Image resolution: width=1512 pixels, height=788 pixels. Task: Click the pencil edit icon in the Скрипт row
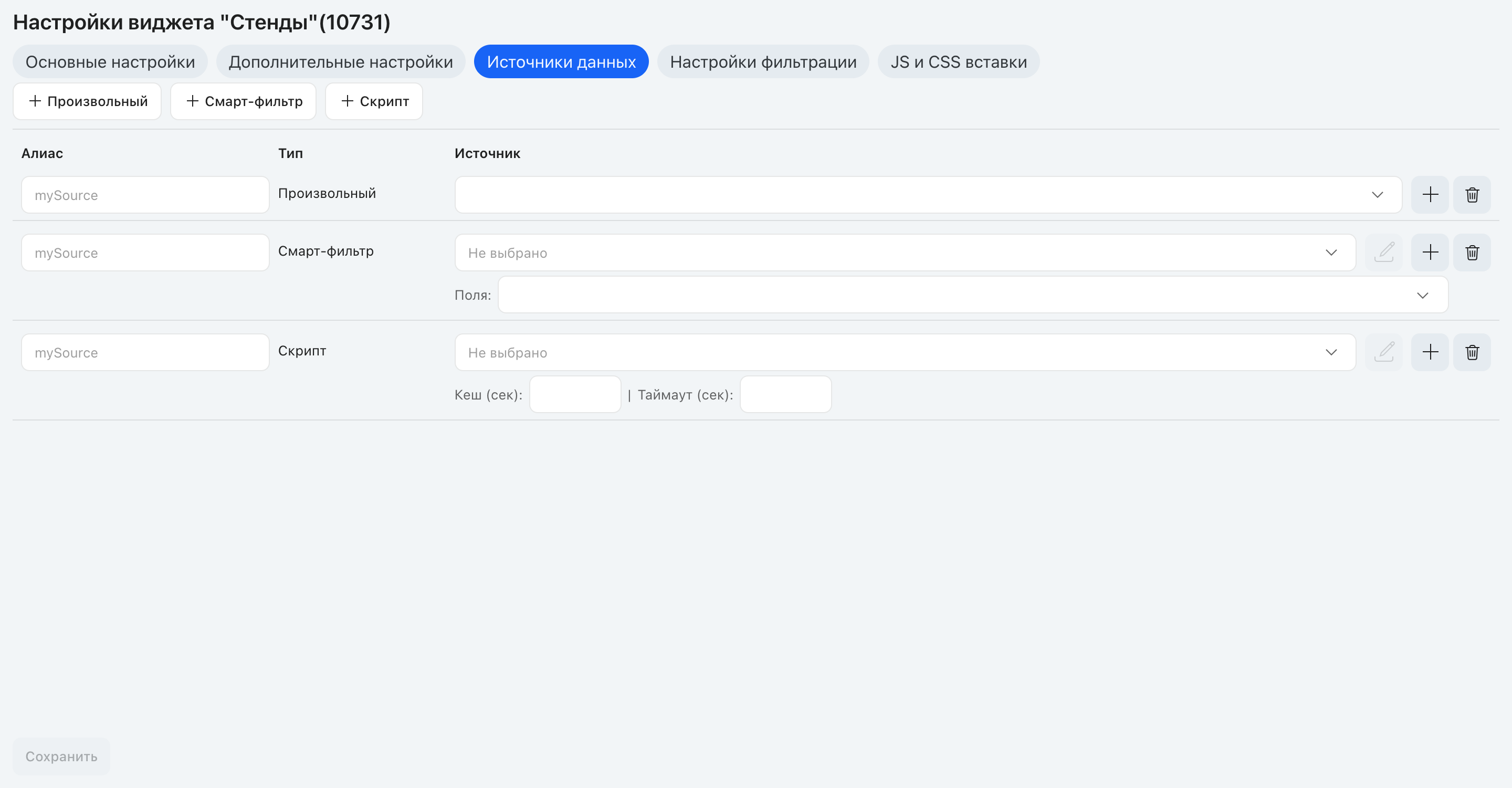tap(1383, 353)
